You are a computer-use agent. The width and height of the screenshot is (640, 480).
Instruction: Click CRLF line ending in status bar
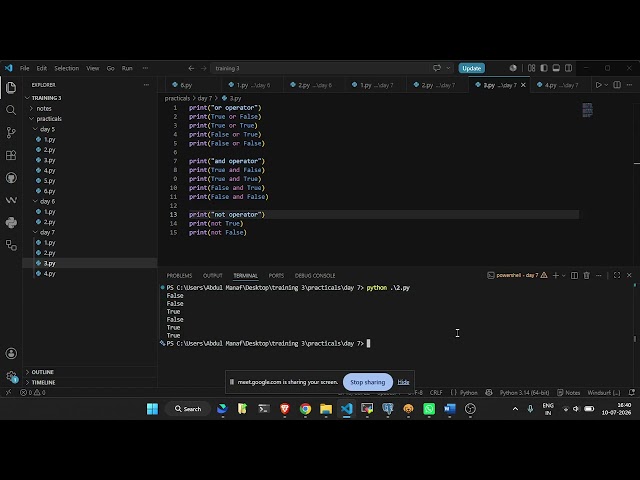point(436,393)
